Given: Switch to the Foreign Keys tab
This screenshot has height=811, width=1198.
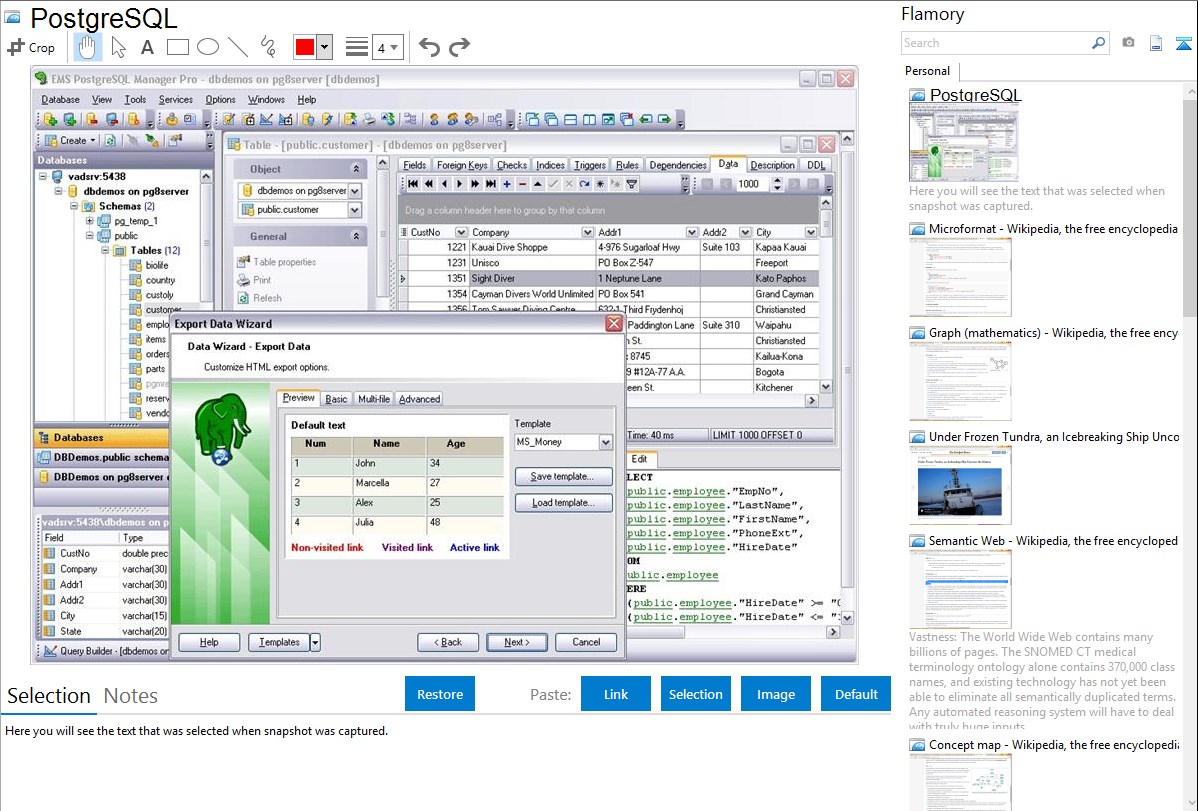Looking at the screenshot, I should (x=461, y=165).
